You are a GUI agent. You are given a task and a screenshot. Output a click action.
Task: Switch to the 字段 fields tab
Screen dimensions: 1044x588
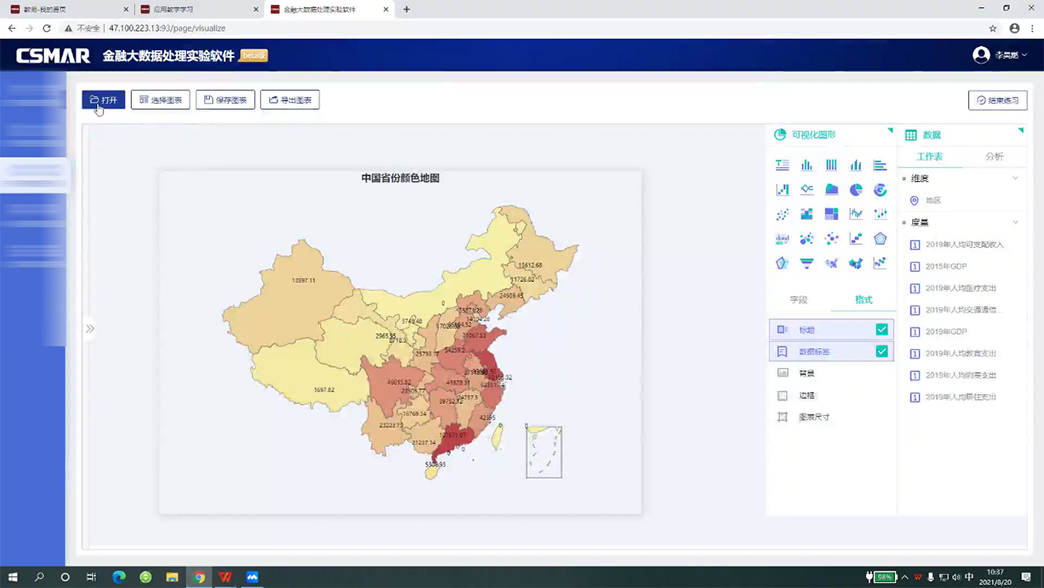(x=798, y=299)
